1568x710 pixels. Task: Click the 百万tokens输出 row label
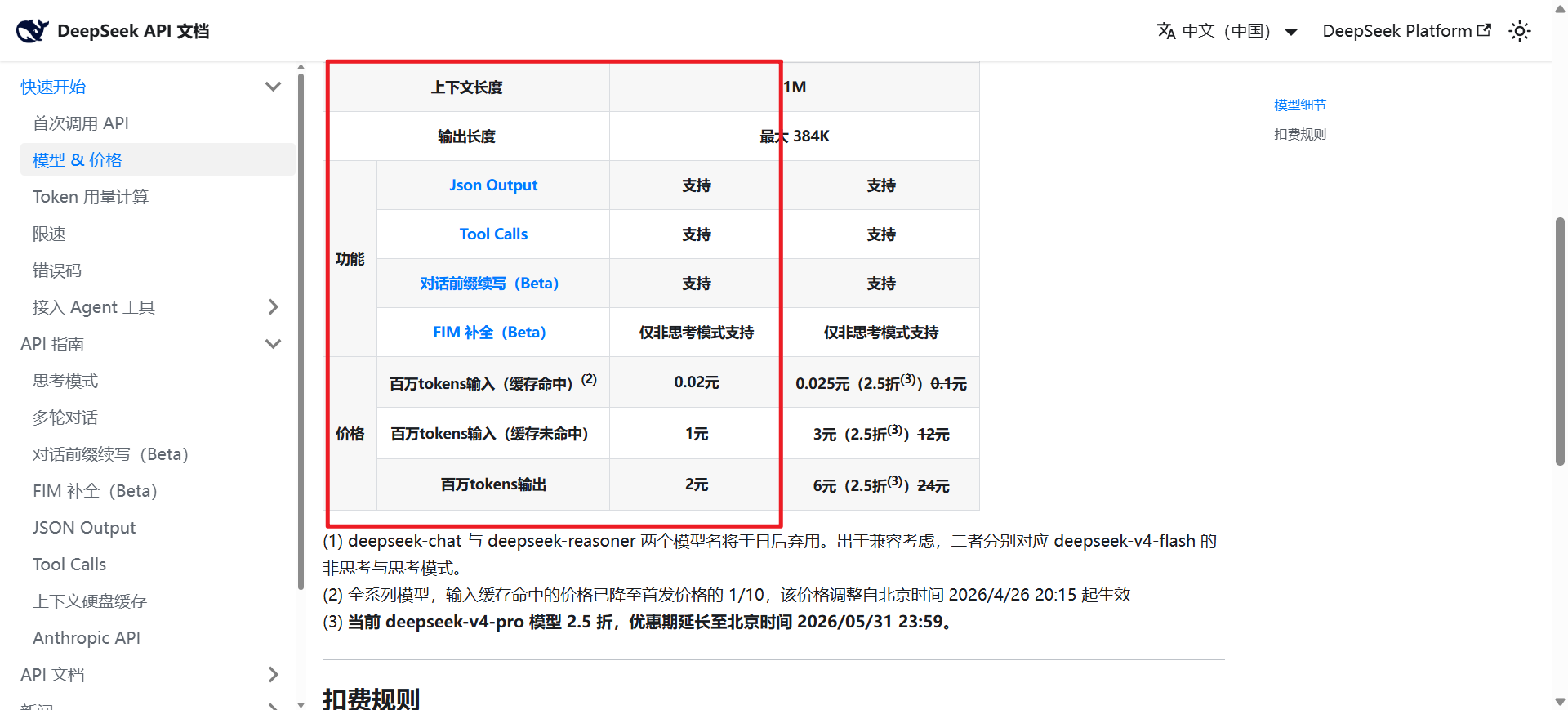(x=493, y=484)
